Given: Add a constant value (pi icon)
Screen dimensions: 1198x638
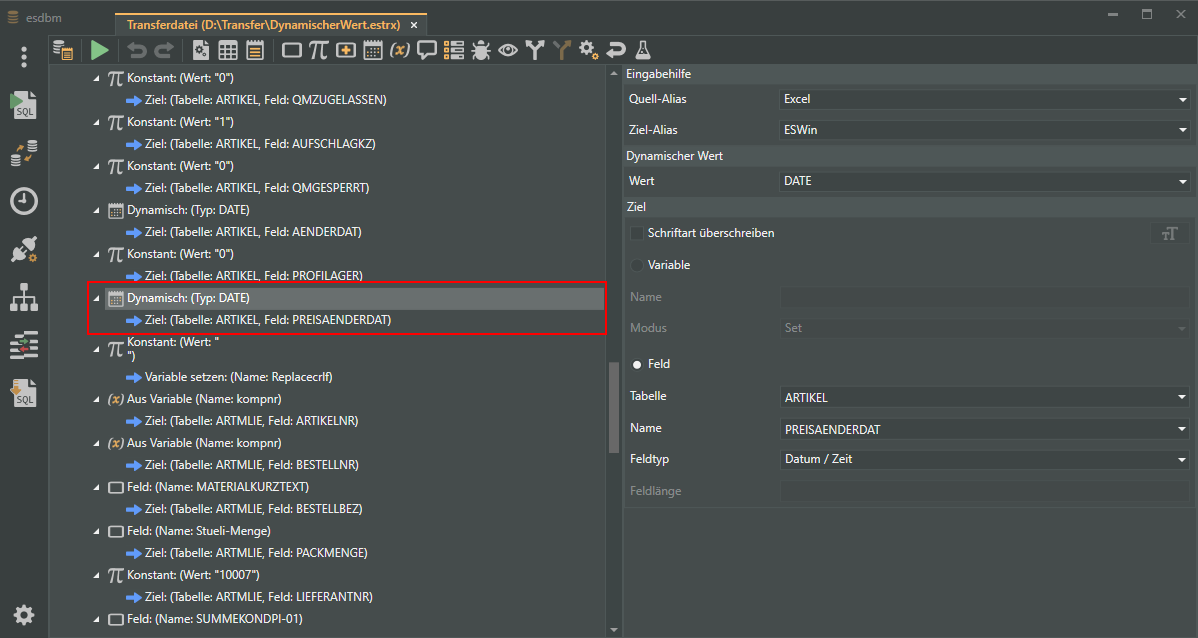Looking at the screenshot, I should tap(319, 50).
